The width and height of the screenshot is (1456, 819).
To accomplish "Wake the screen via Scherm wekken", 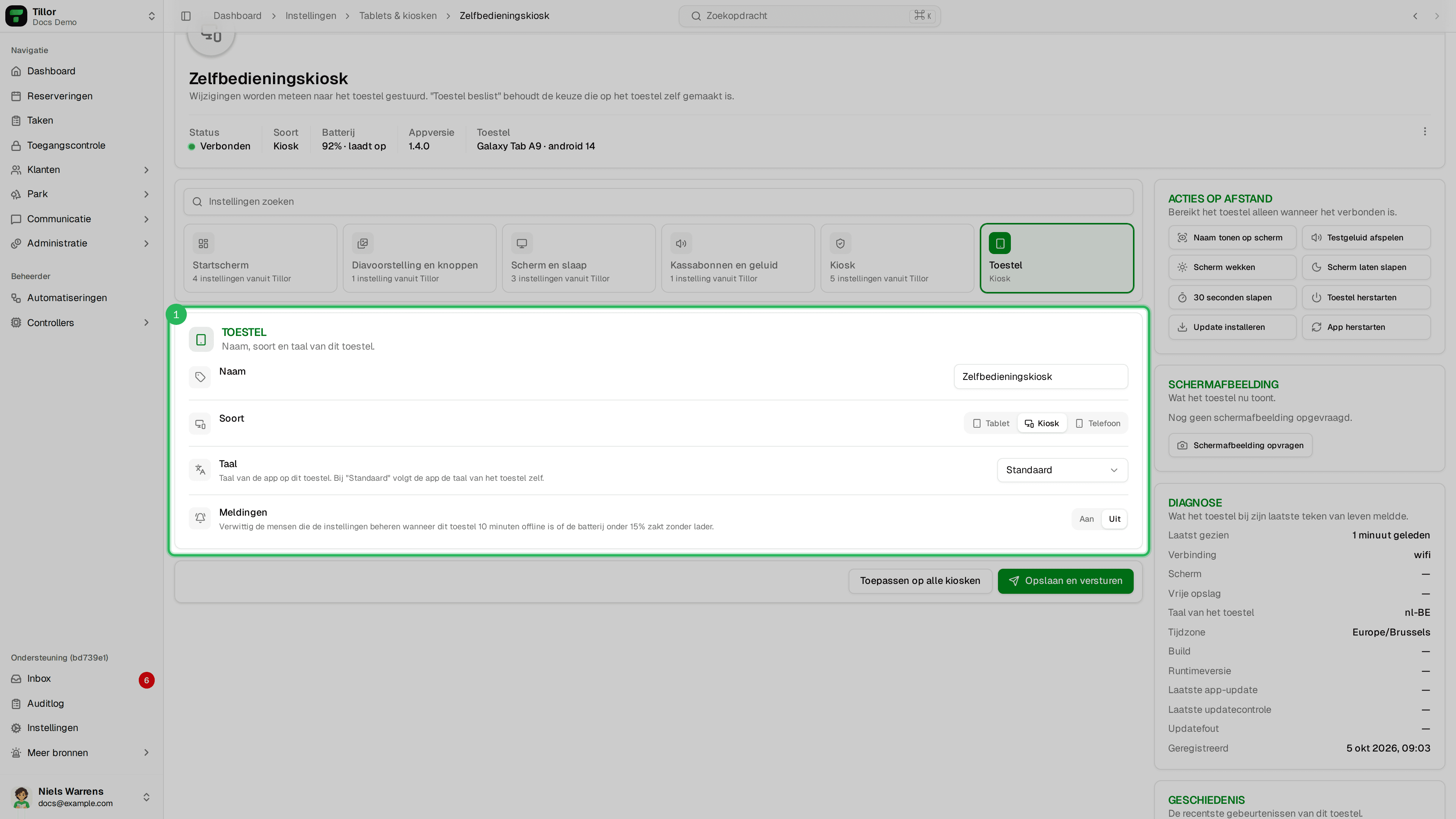I will (x=1232, y=267).
